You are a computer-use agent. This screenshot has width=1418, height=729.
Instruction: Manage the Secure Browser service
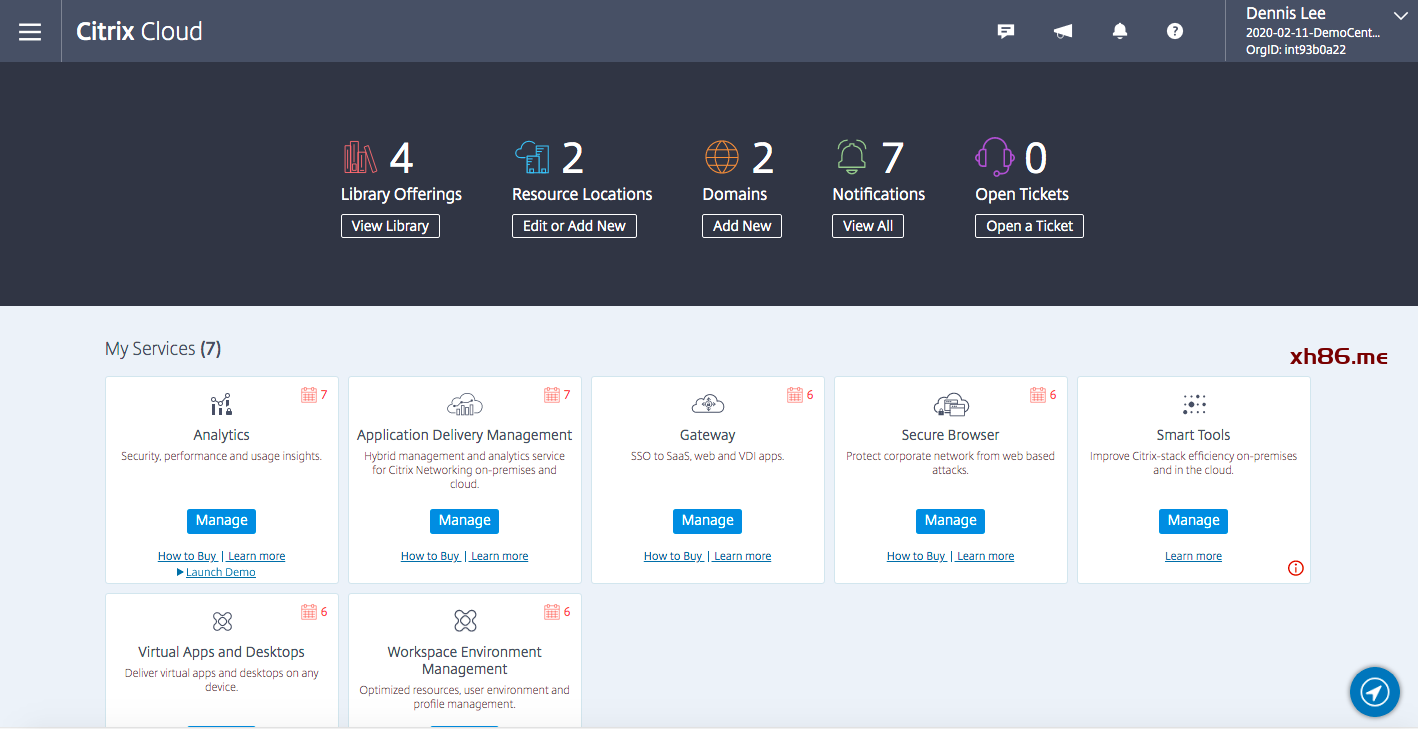click(951, 521)
